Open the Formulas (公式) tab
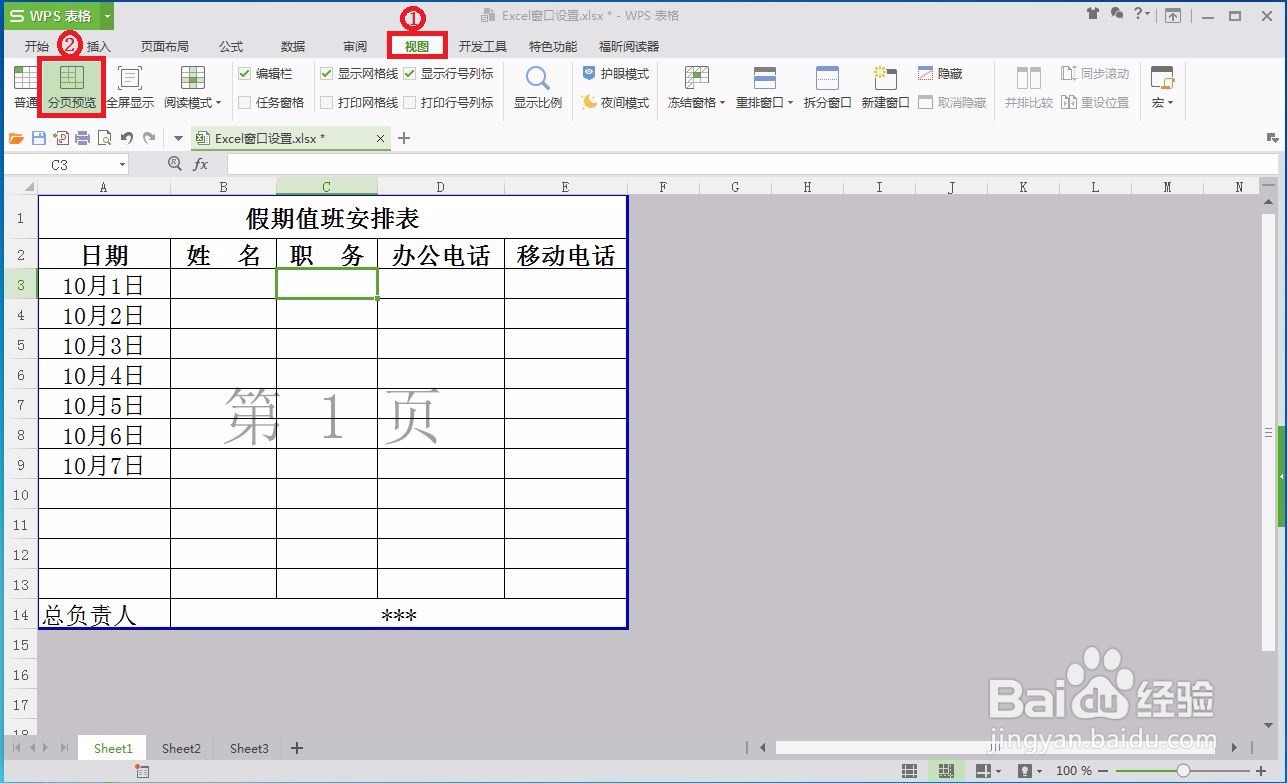Image resolution: width=1287 pixels, height=783 pixels. click(231, 47)
